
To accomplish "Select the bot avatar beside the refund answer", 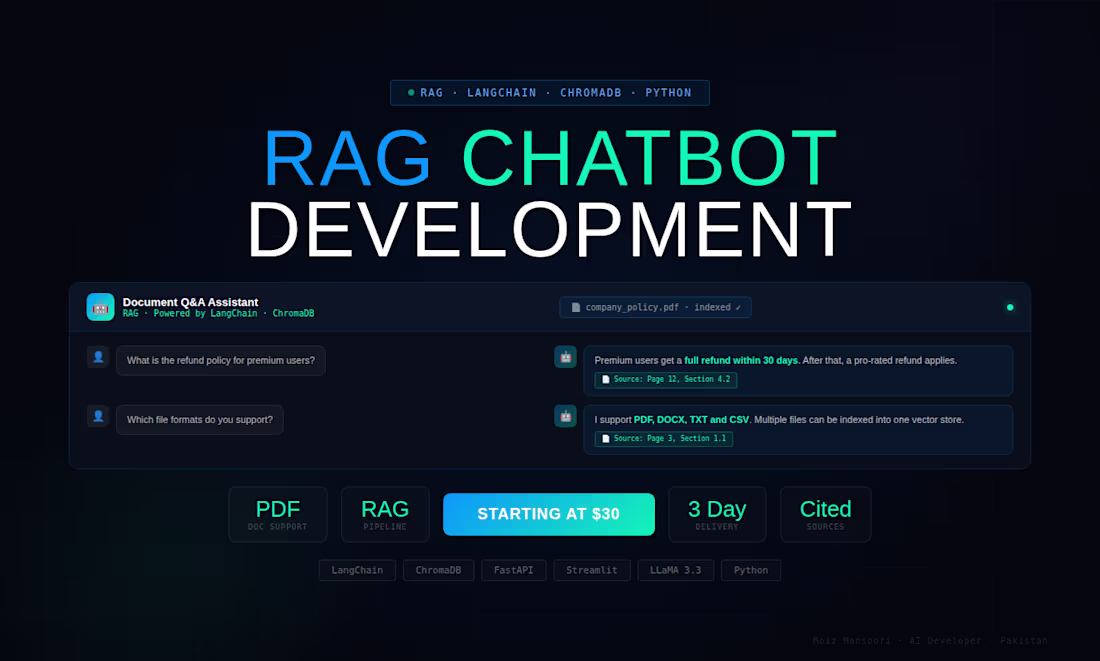I will coord(565,356).
